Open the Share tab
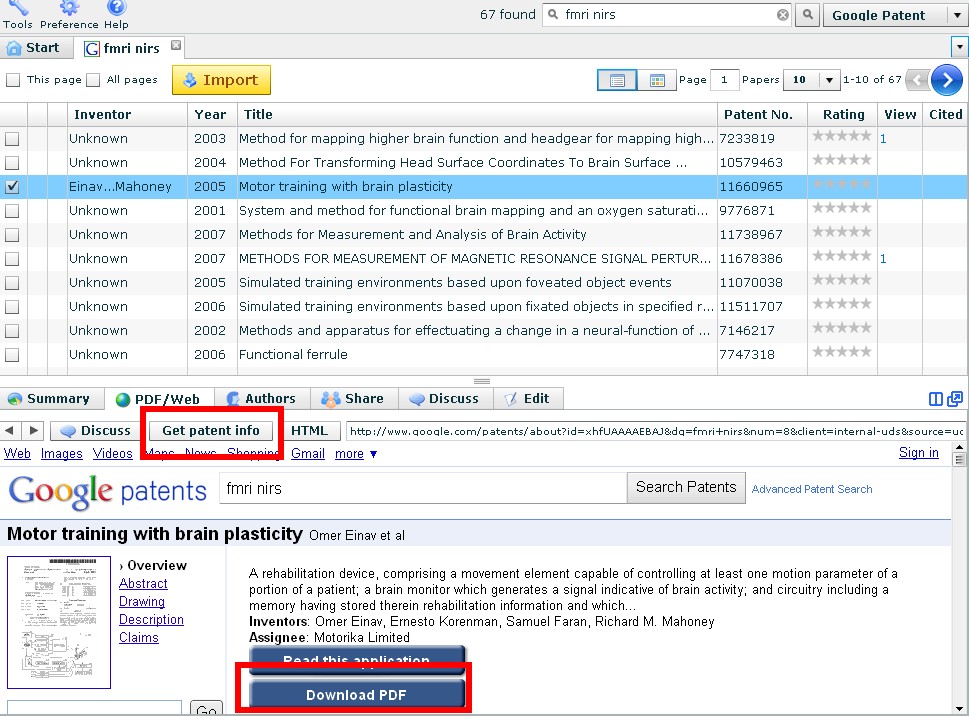Viewport: 969px width, 716px height. tap(353, 399)
